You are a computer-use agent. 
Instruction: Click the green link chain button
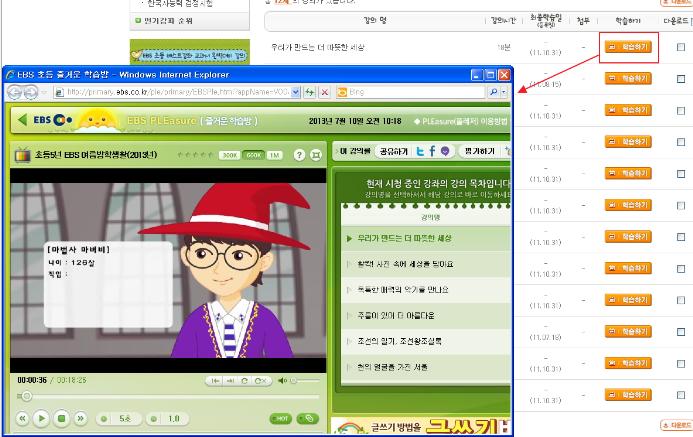(x=308, y=418)
